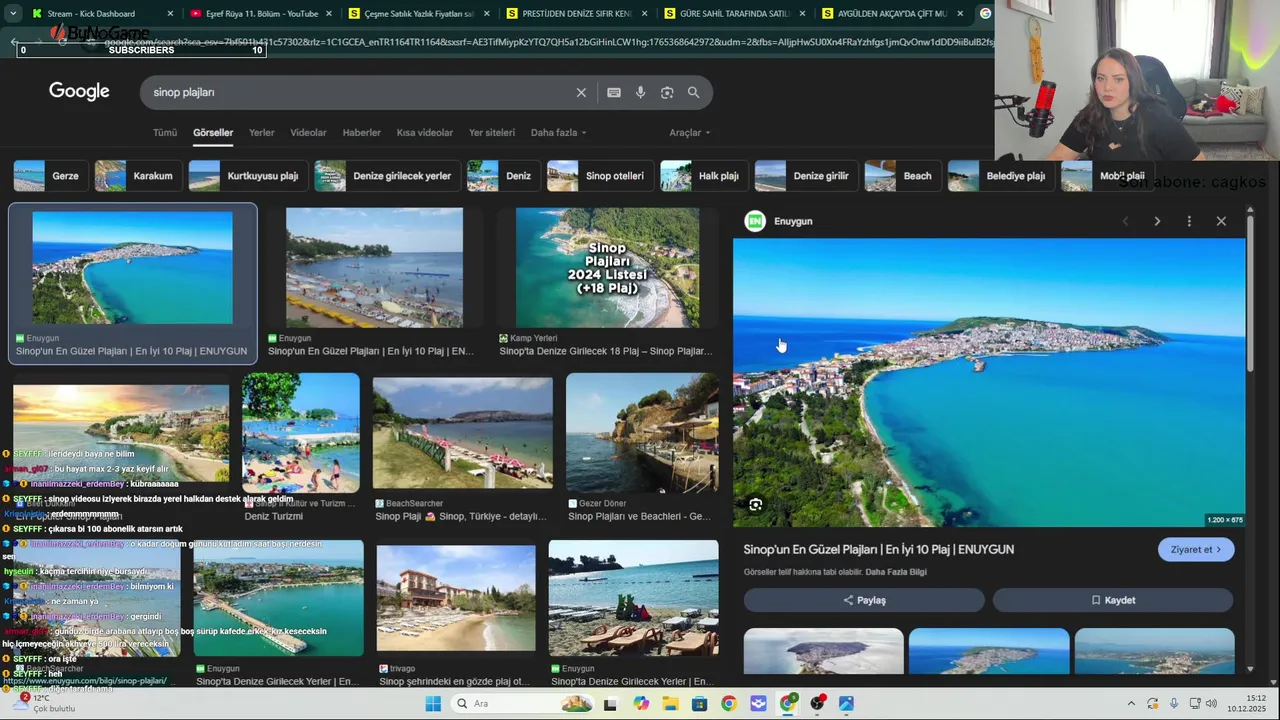Image resolution: width=1280 pixels, height=720 pixels.
Task: Open the large preview image of Sinop
Action: [x=989, y=382]
